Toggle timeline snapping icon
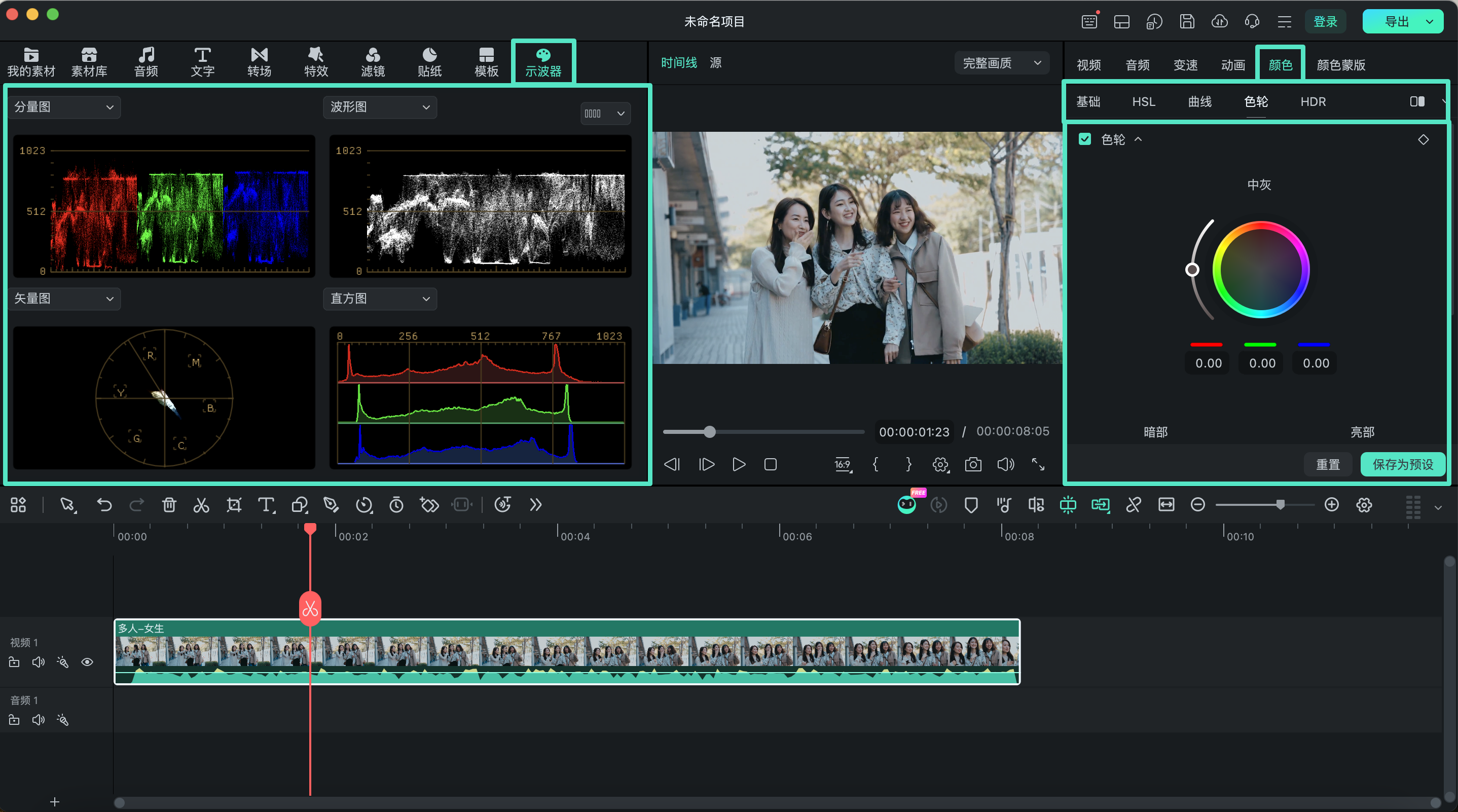1458x812 pixels. [1068, 505]
